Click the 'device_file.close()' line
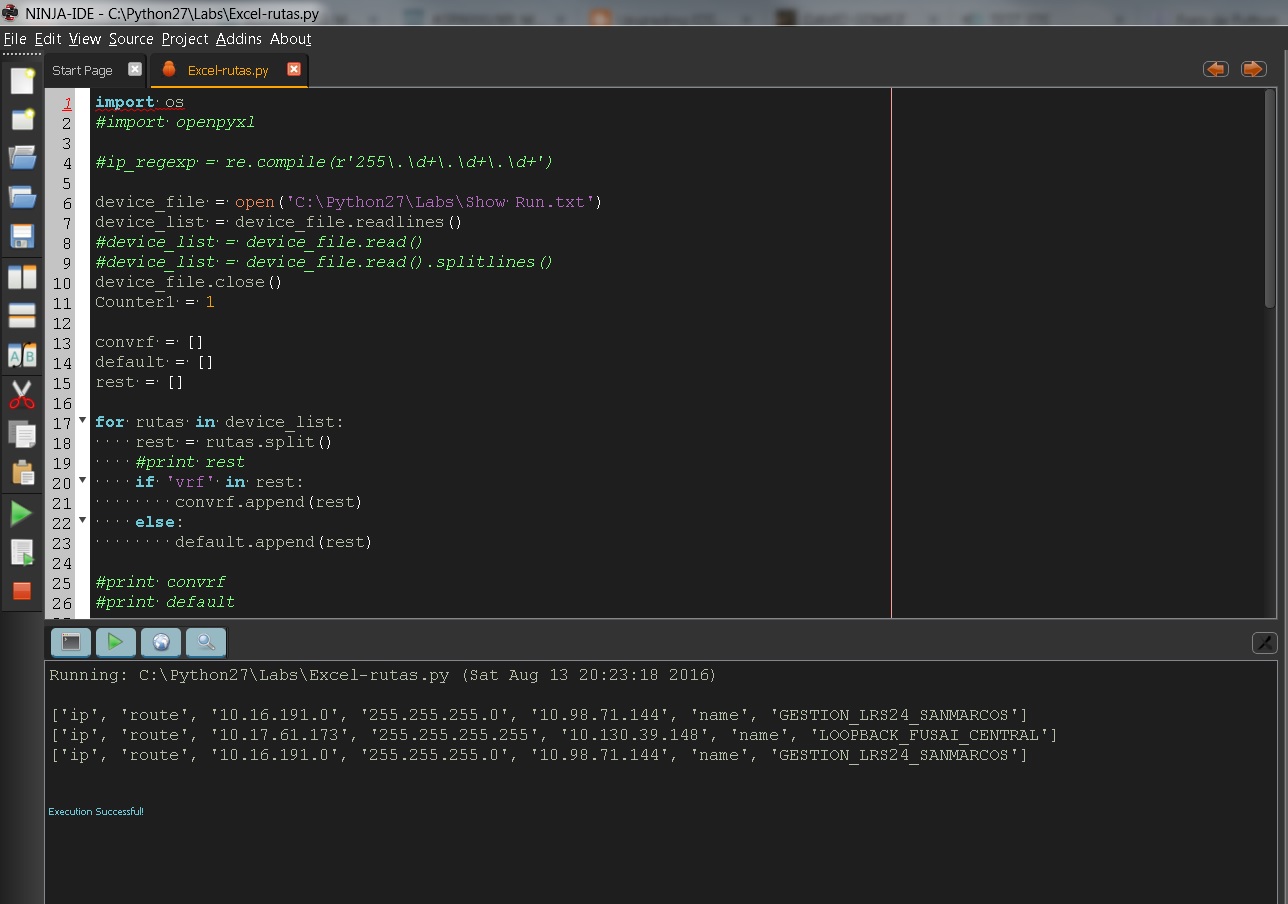Screen dimensions: 1288x904 (189, 282)
